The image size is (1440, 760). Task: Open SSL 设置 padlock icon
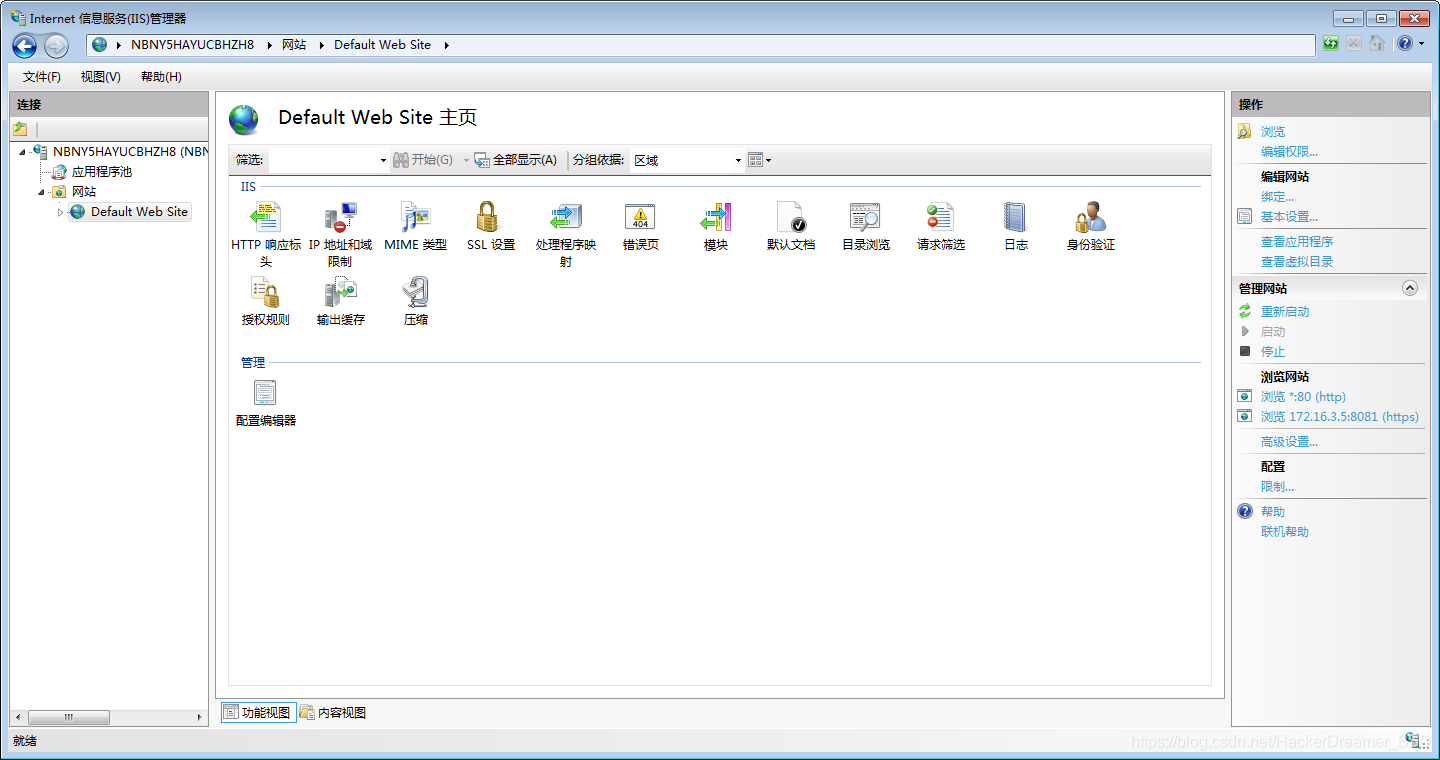pyautogui.click(x=487, y=218)
